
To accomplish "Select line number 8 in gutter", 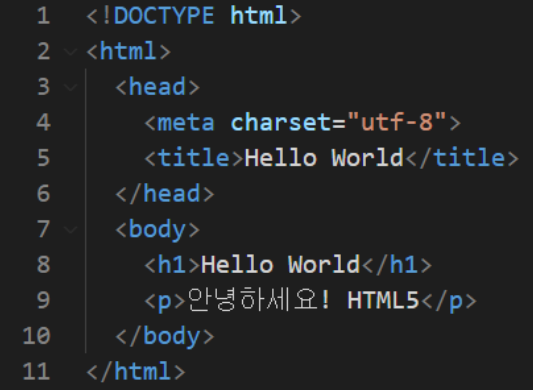I will [44, 265].
